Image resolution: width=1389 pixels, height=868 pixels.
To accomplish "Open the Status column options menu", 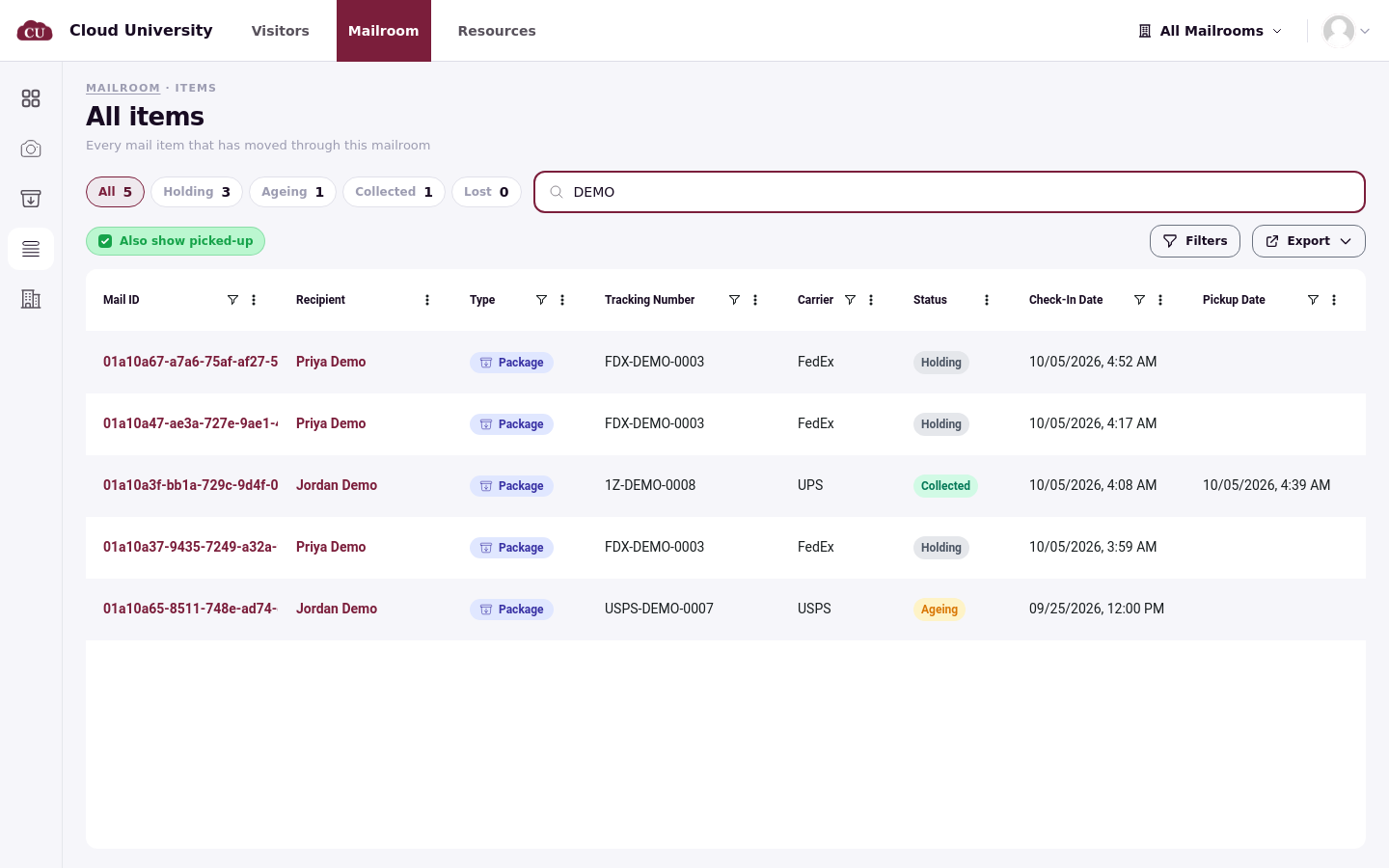I will coord(987,300).
